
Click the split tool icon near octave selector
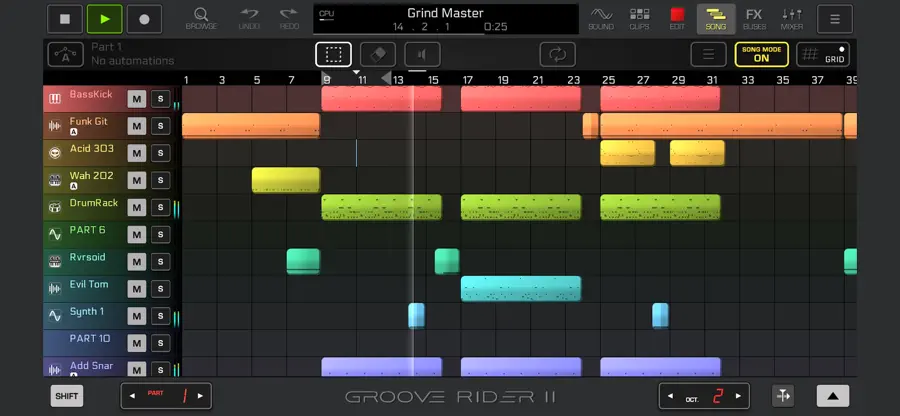point(783,396)
